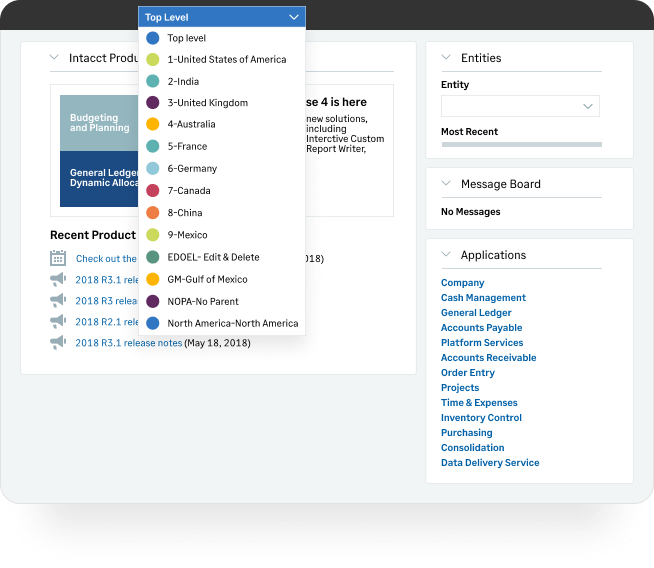This screenshot has height=568, width=654.
Task: Click the purple dot for 3-United Kingdom
Action: tap(152, 103)
